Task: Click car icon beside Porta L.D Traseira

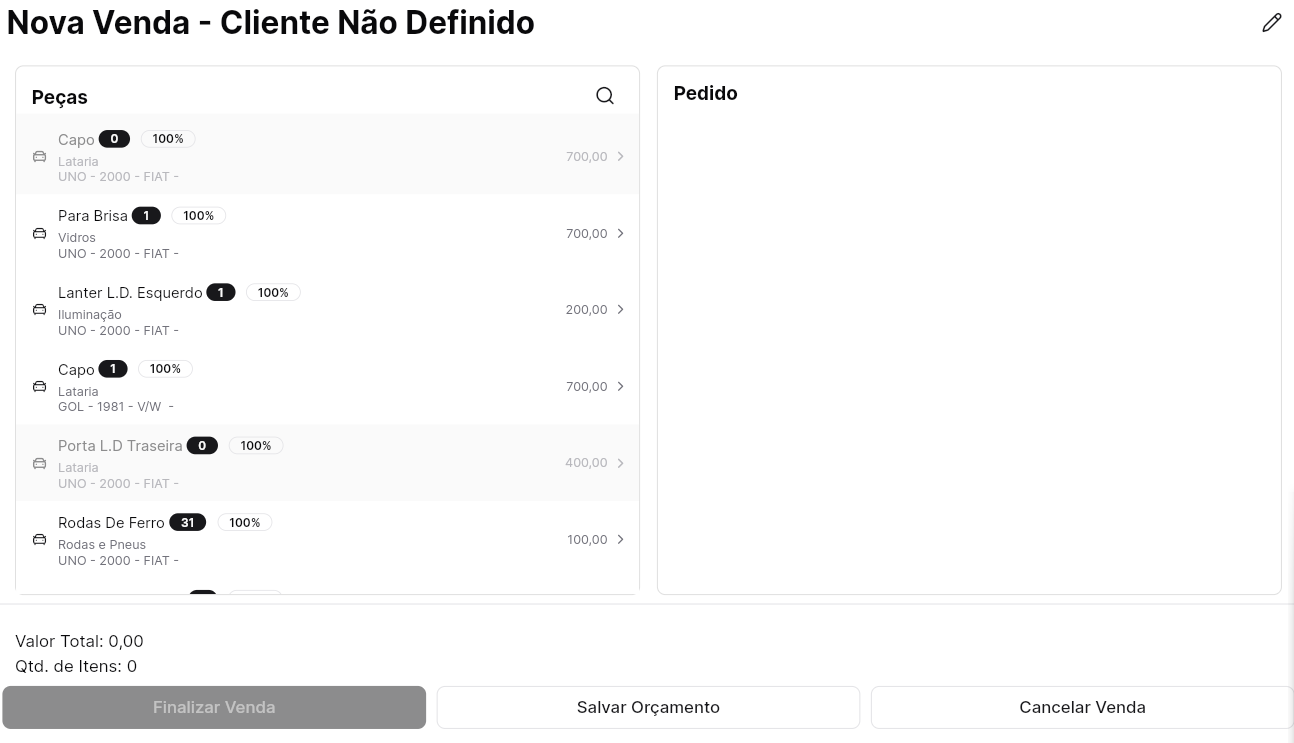Action: point(39,463)
